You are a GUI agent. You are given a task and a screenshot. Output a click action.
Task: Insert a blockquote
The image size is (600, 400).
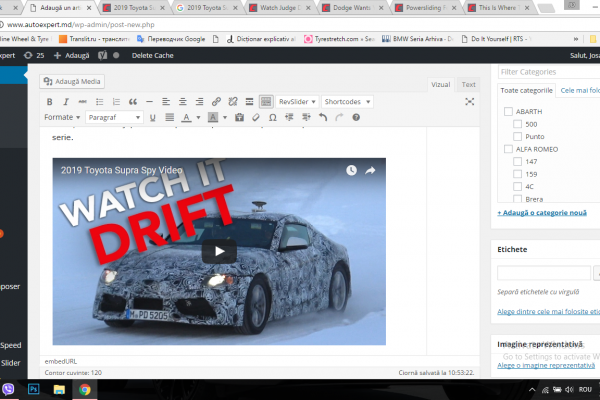pyautogui.click(x=133, y=102)
